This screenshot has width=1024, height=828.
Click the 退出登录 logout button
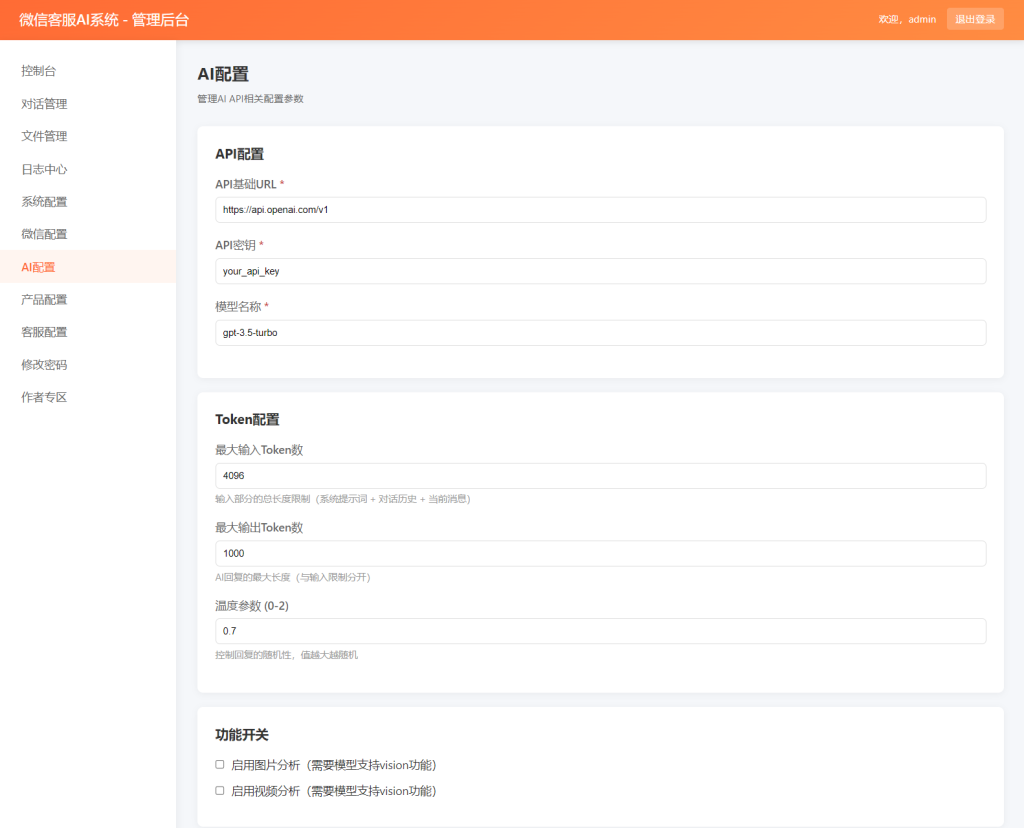pos(974,19)
